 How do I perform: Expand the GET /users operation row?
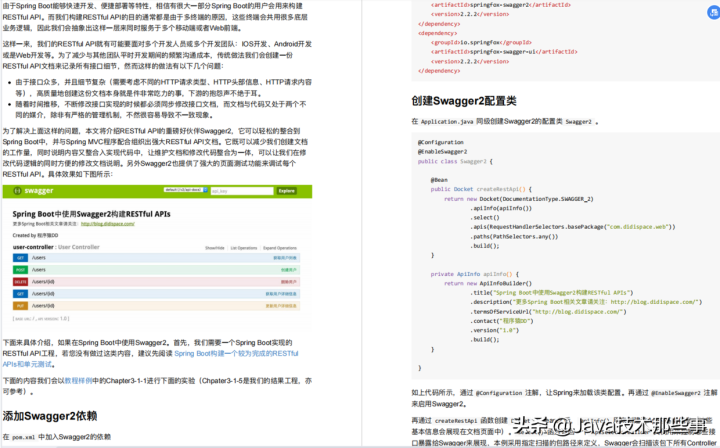coord(156,258)
